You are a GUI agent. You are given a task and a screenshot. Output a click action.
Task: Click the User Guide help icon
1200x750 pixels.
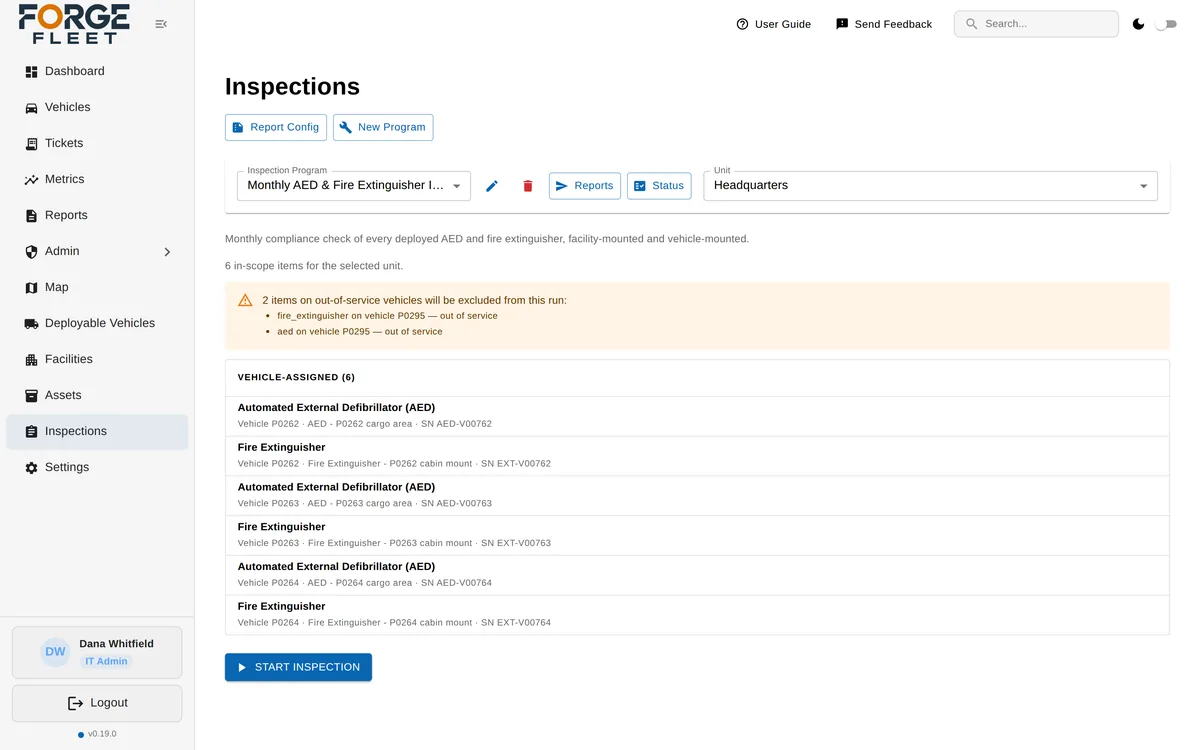(x=742, y=24)
